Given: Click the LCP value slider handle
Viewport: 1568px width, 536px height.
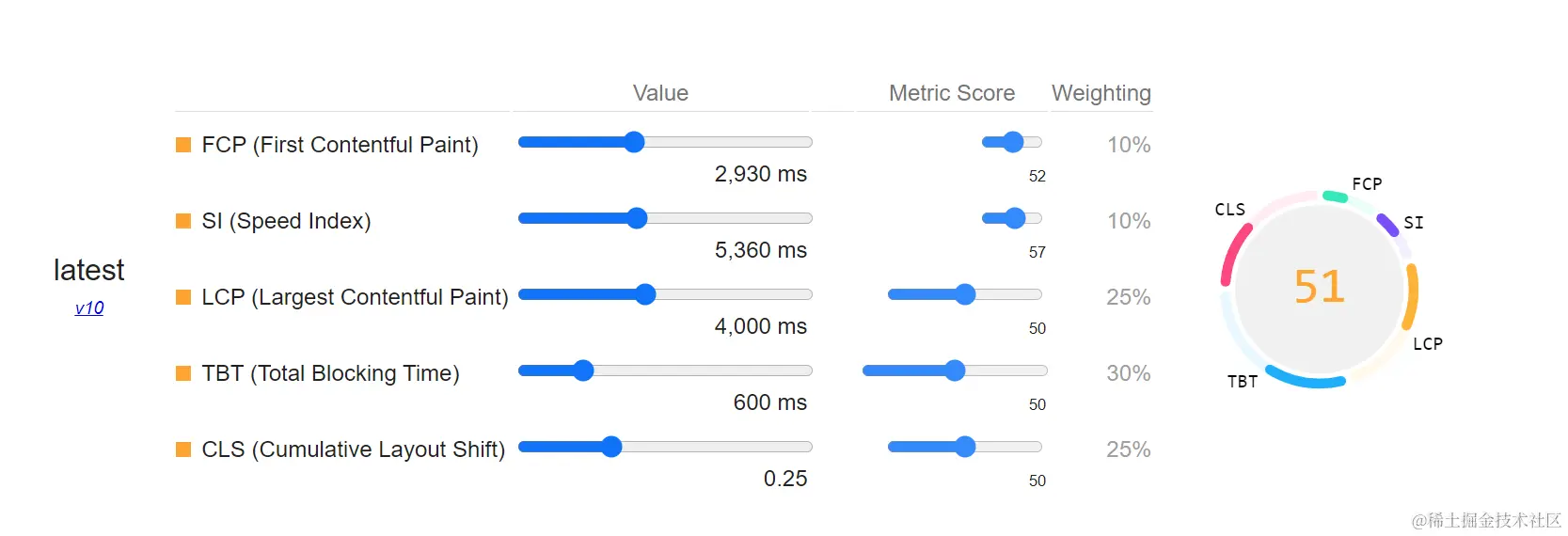Looking at the screenshot, I should point(645,294).
